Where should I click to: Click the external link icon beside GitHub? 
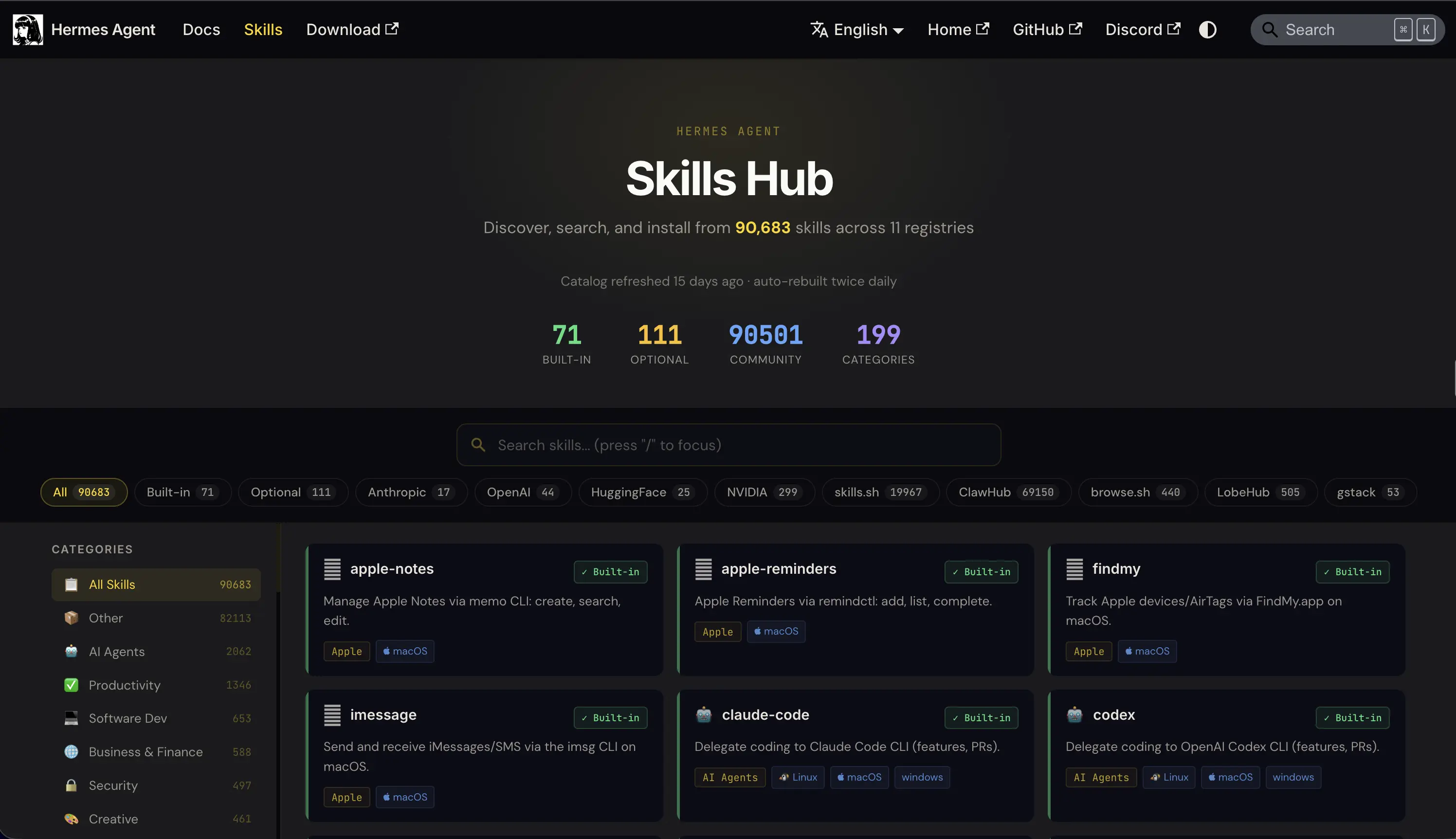click(x=1075, y=29)
